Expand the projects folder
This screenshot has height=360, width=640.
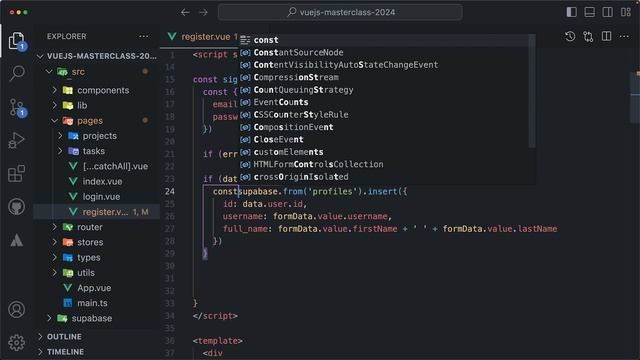[x=97, y=136]
